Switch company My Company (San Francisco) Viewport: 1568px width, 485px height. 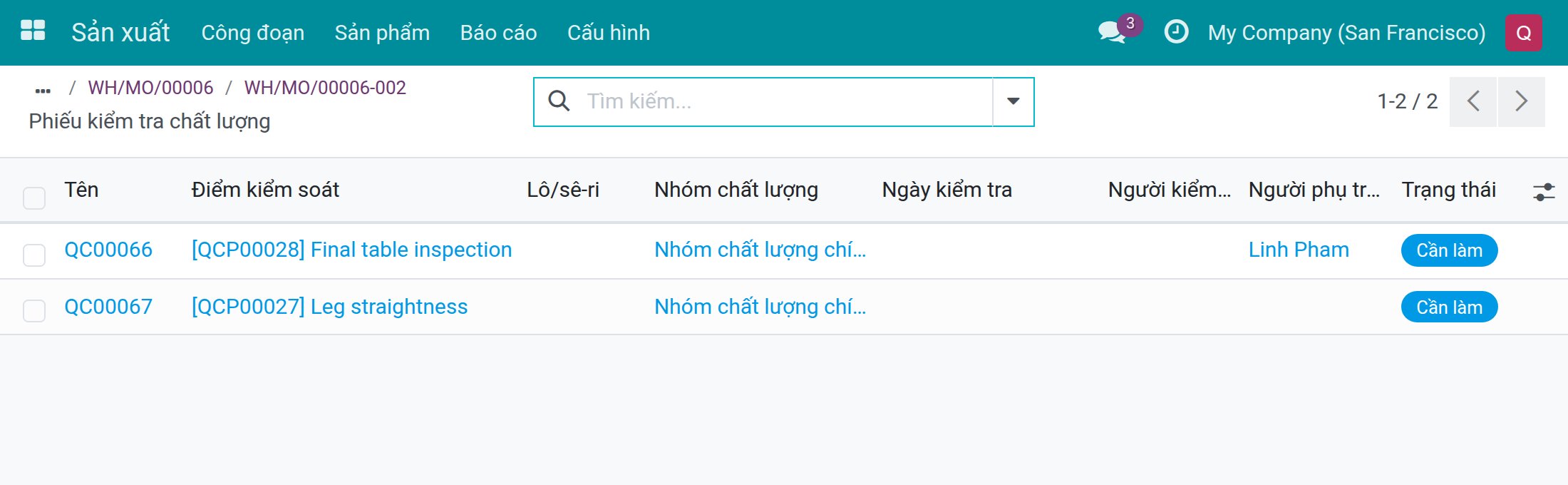[x=1346, y=33]
